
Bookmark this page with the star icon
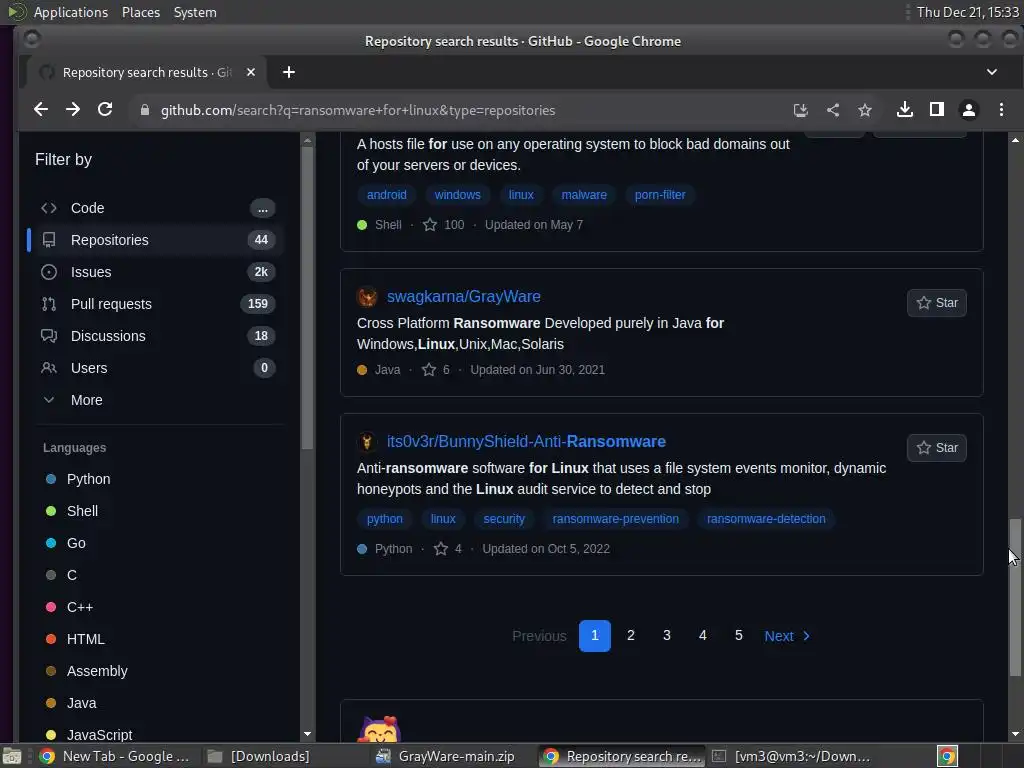point(865,110)
